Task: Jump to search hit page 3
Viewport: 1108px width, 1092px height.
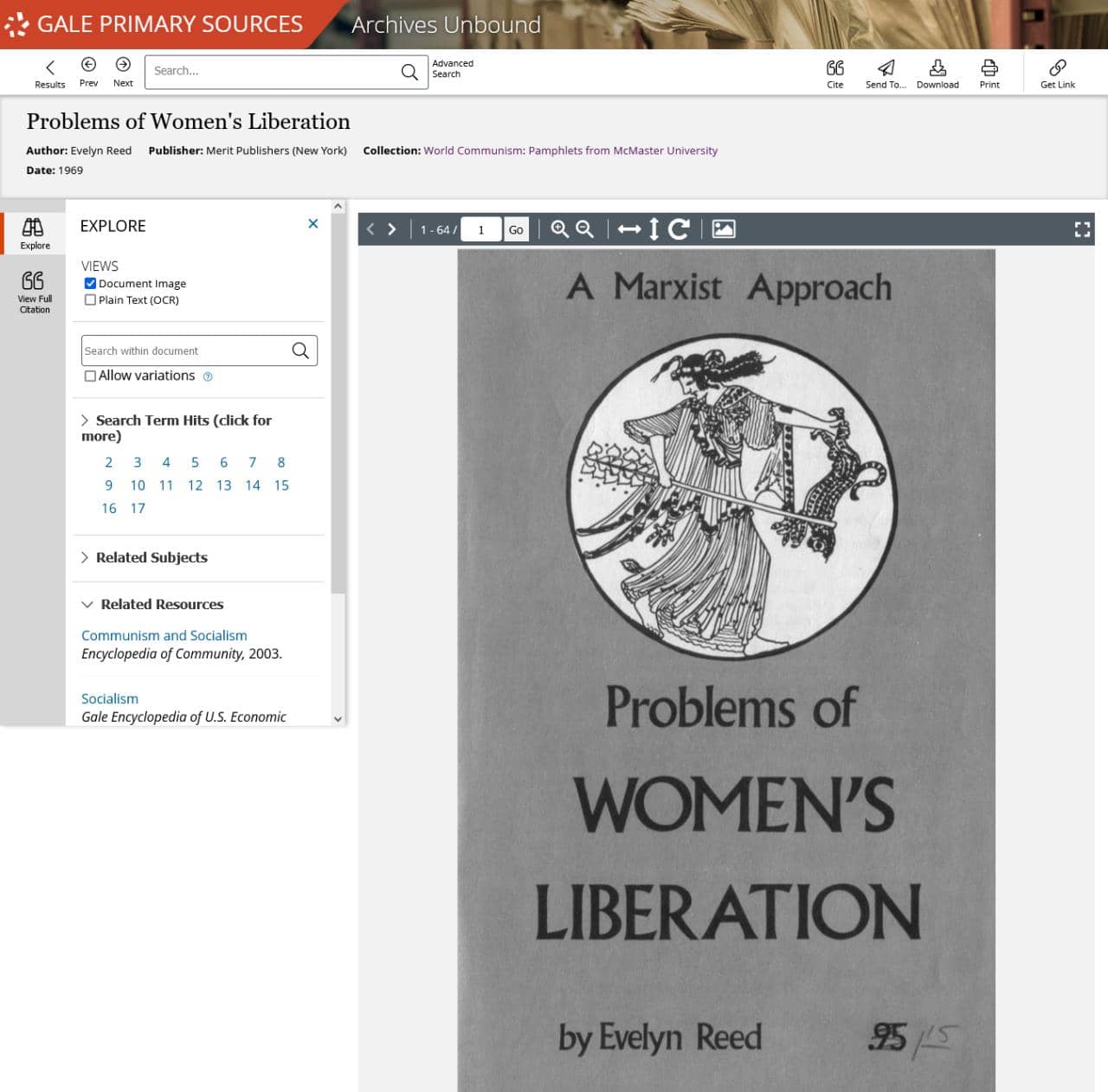Action: (x=138, y=462)
